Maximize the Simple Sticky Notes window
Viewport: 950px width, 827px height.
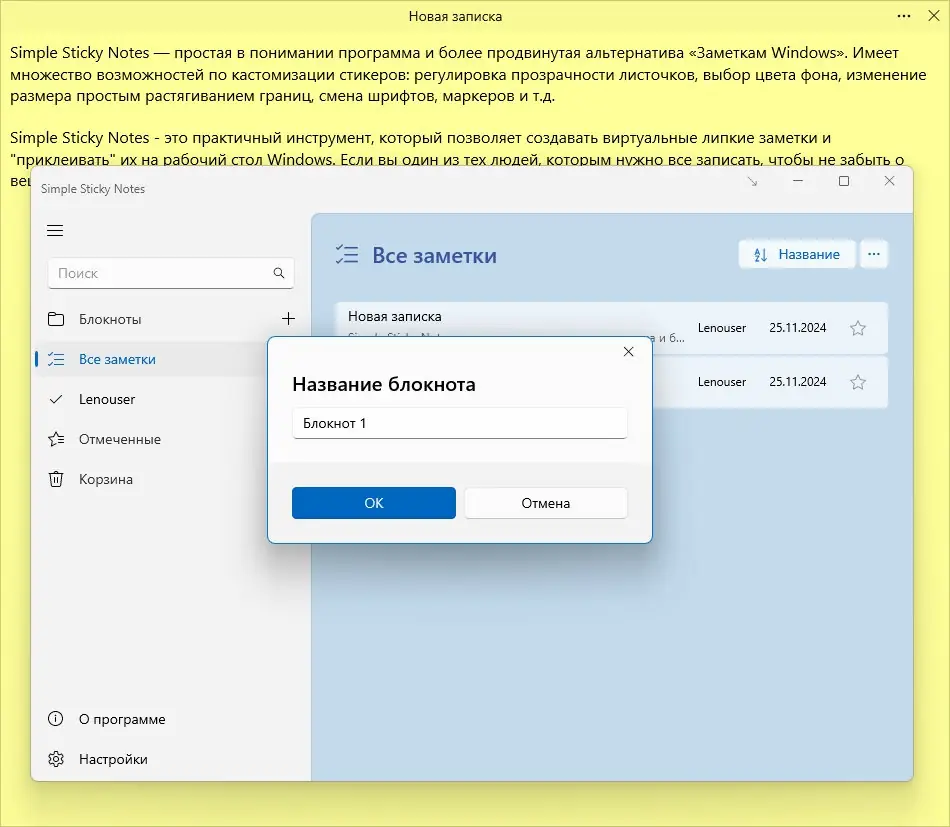pos(844,181)
